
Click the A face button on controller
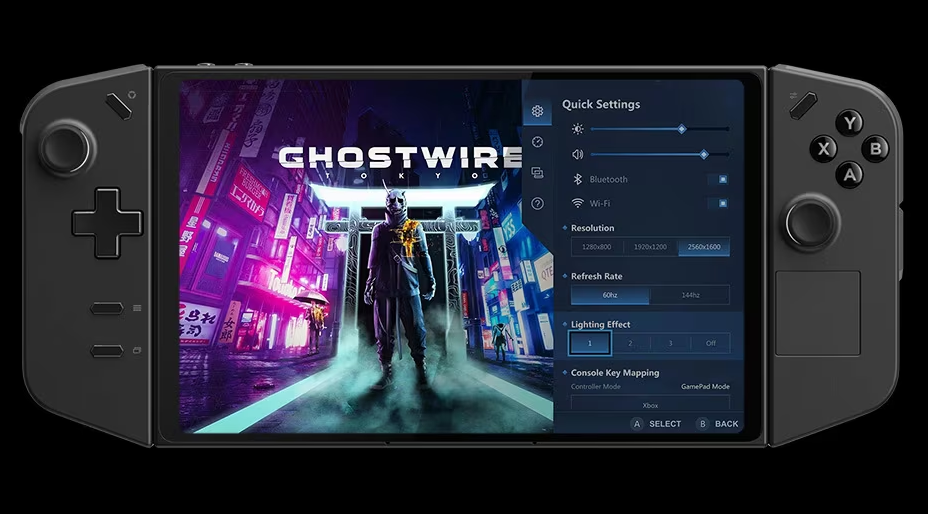[x=850, y=175]
